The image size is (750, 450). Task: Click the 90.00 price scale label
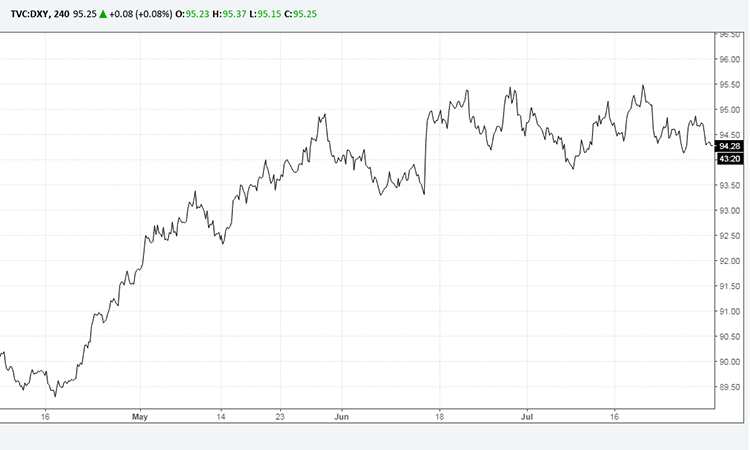click(x=729, y=362)
